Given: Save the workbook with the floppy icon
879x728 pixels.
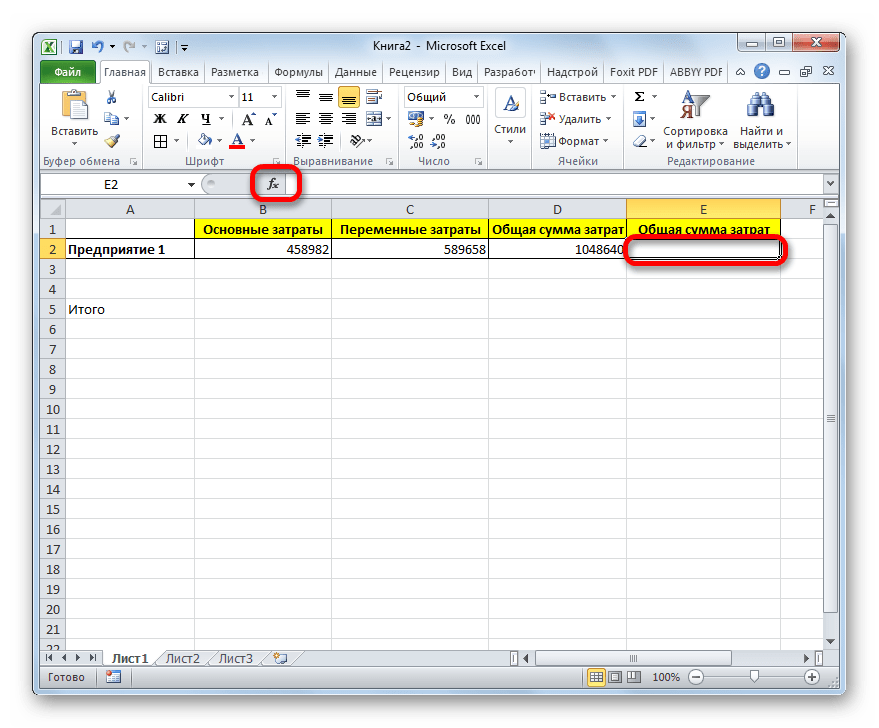Looking at the screenshot, I should pyautogui.click(x=75, y=46).
